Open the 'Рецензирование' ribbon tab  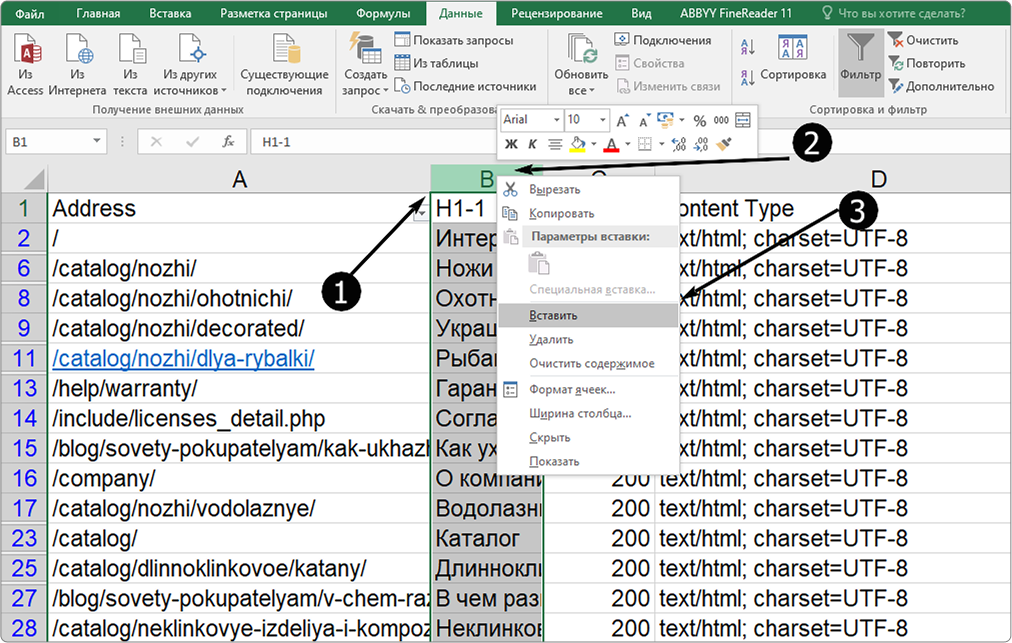(556, 13)
